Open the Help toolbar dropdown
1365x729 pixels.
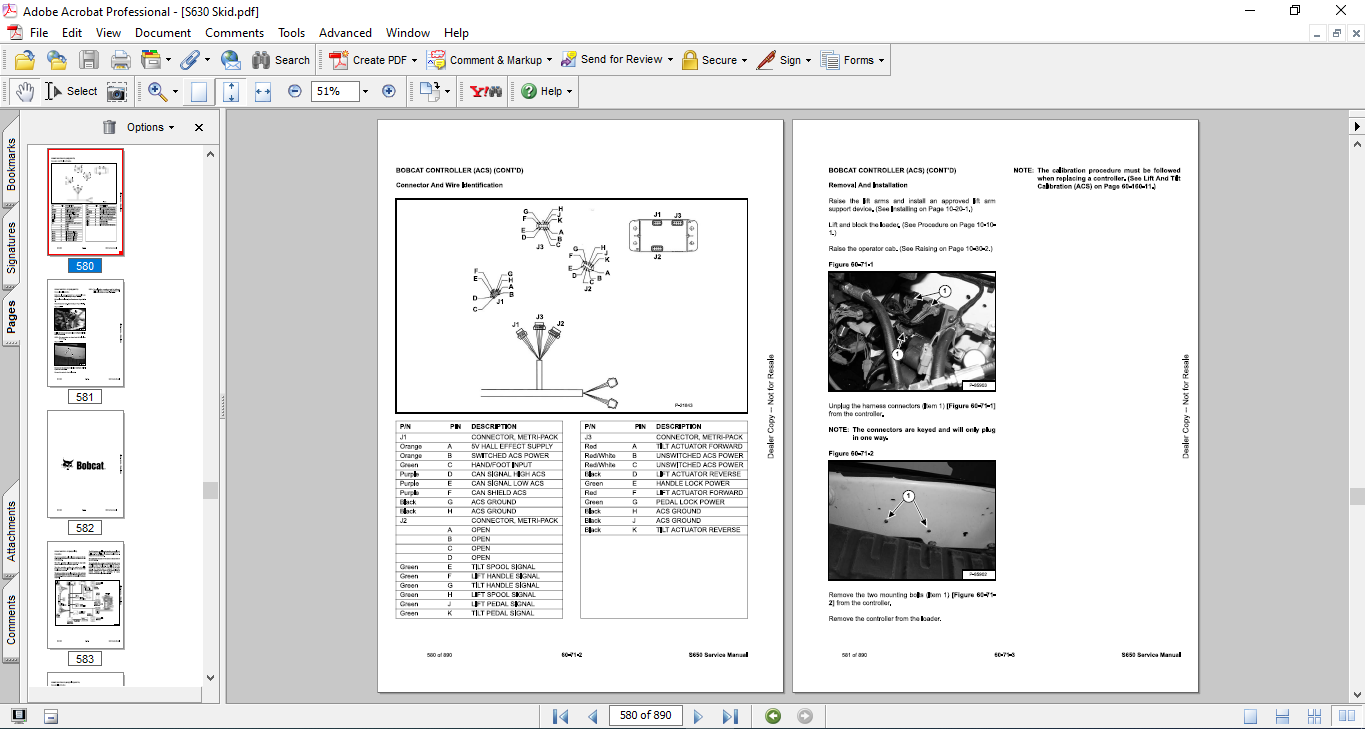569,91
